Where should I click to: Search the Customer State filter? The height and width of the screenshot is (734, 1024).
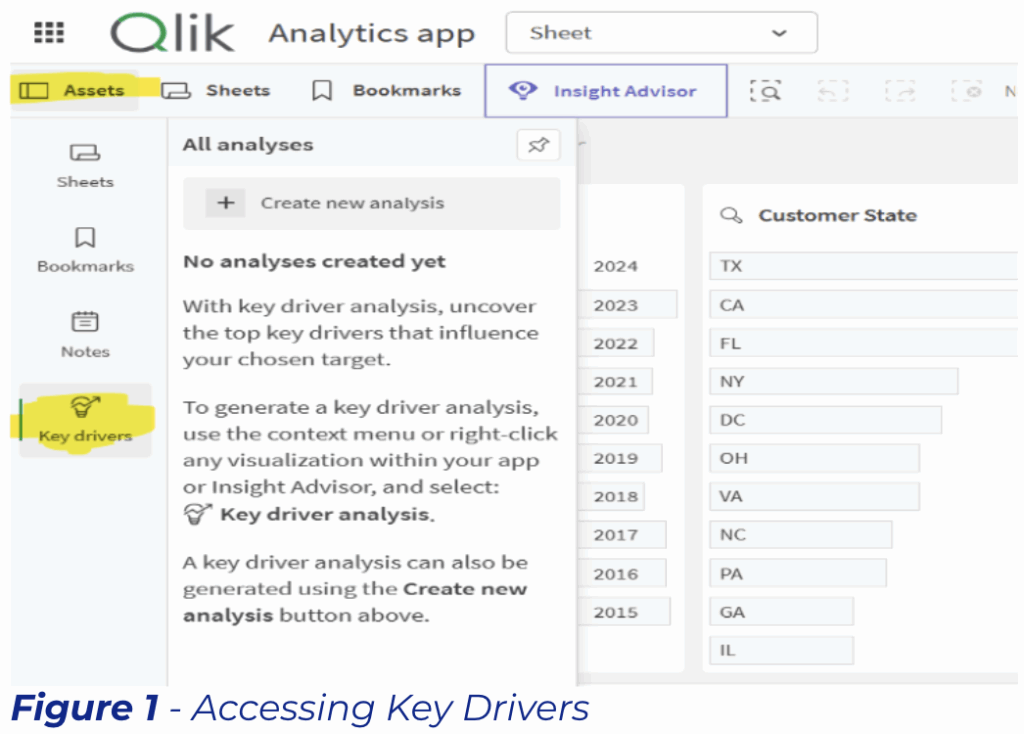[733, 216]
